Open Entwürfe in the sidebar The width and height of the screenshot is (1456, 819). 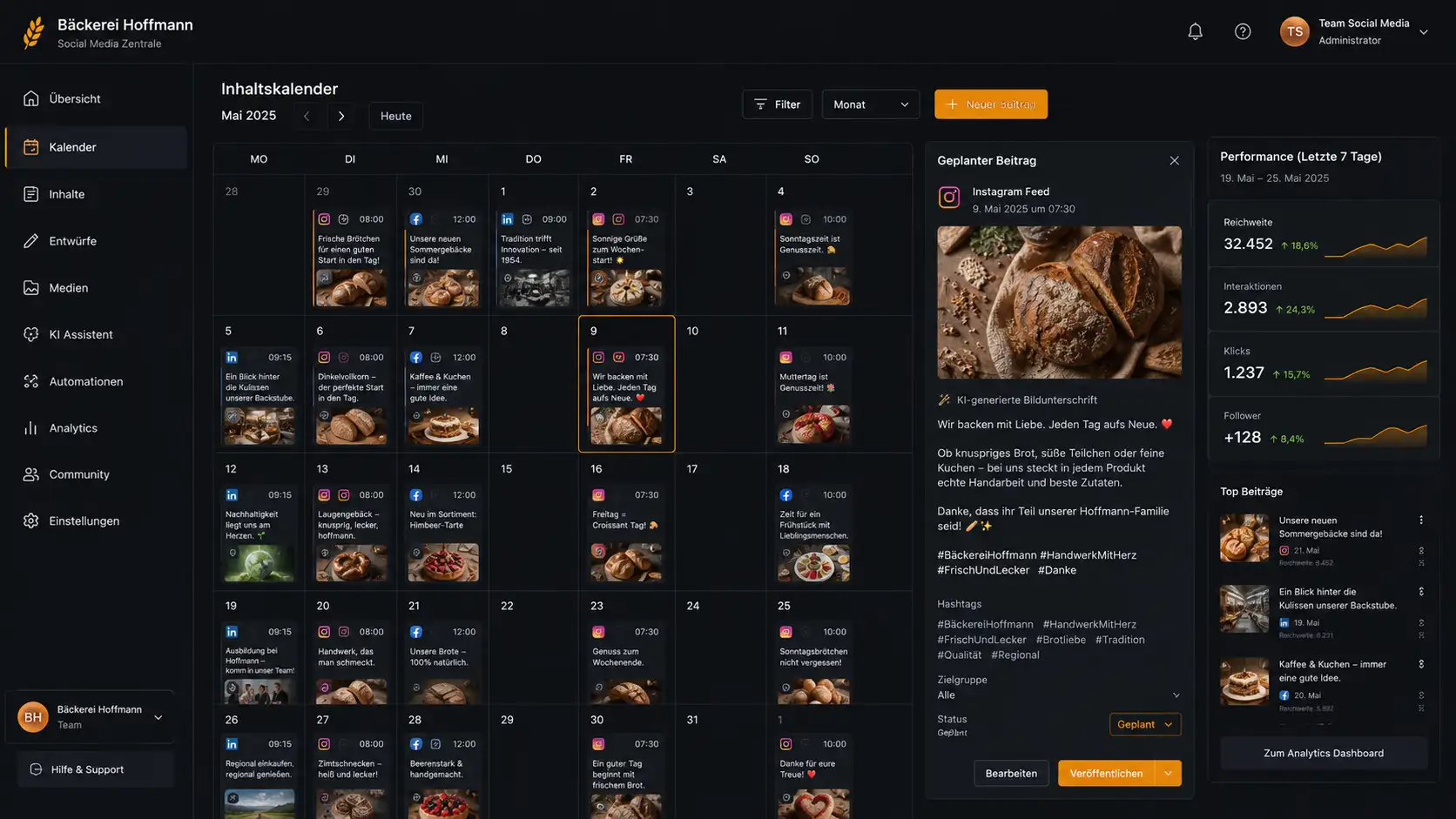(x=96, y=241)
